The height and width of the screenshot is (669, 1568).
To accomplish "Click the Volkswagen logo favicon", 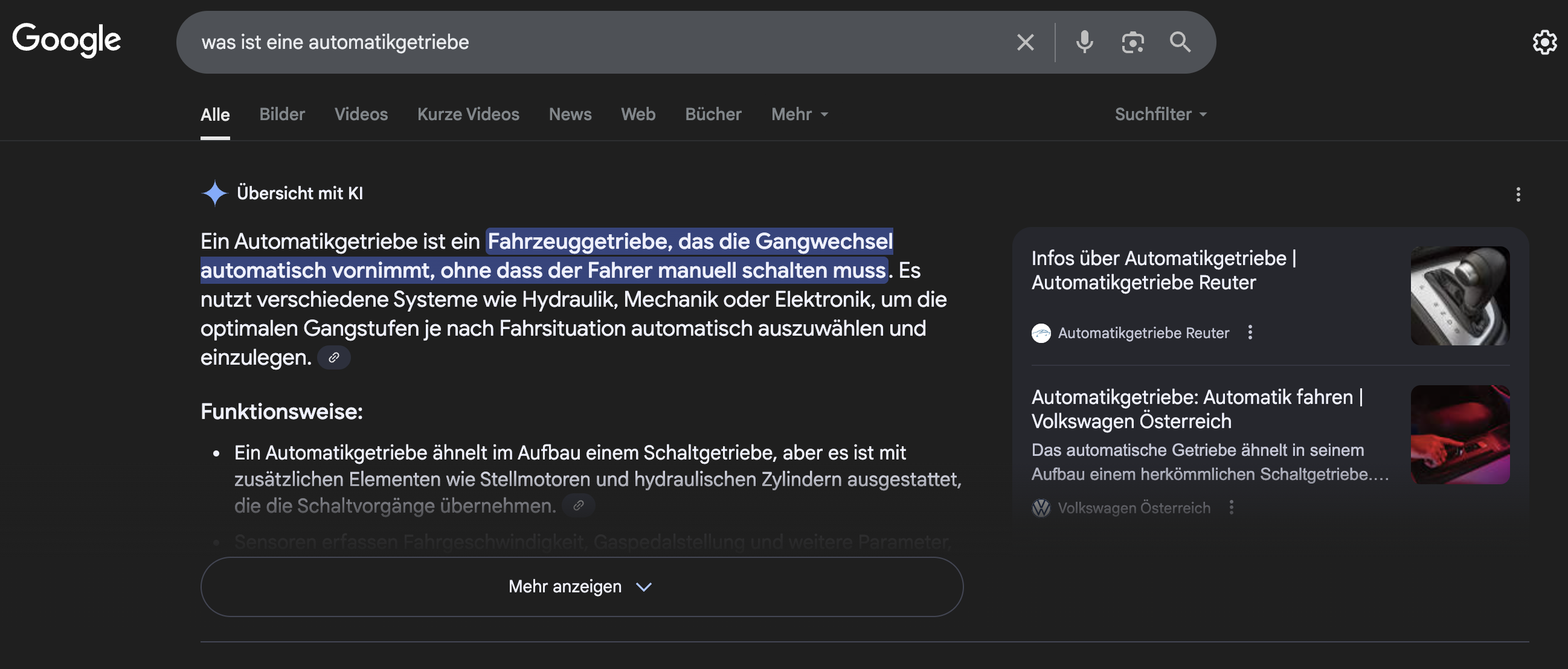I will [x=1041, y=508].
